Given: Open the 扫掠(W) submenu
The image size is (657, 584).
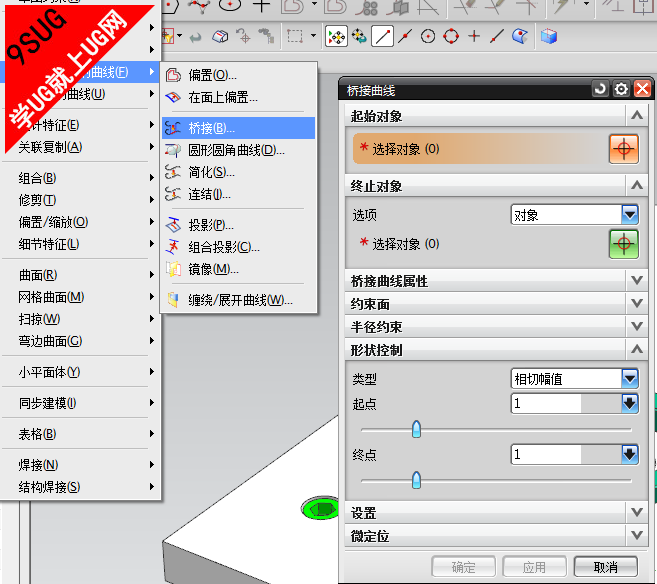Looking at the screenshot, I should [79, 319].
